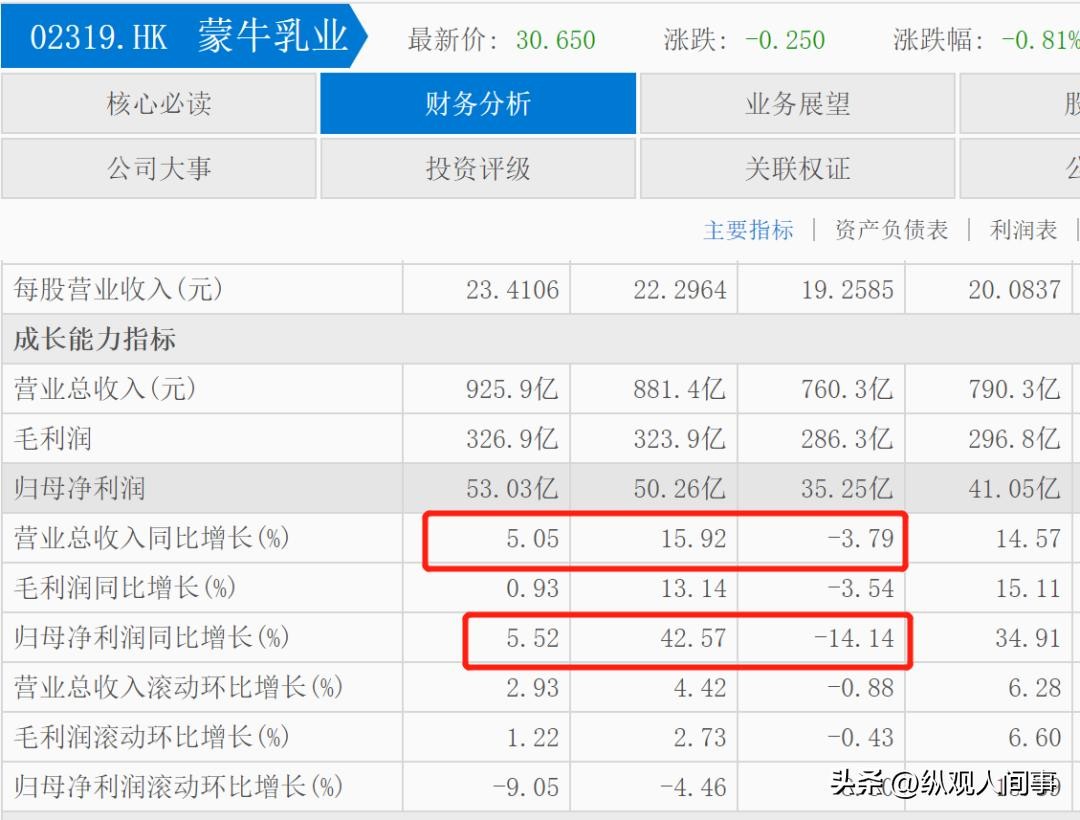
Task: Open the 关联权证 tab
Action: pyautogui.click(x=797, y=168)
